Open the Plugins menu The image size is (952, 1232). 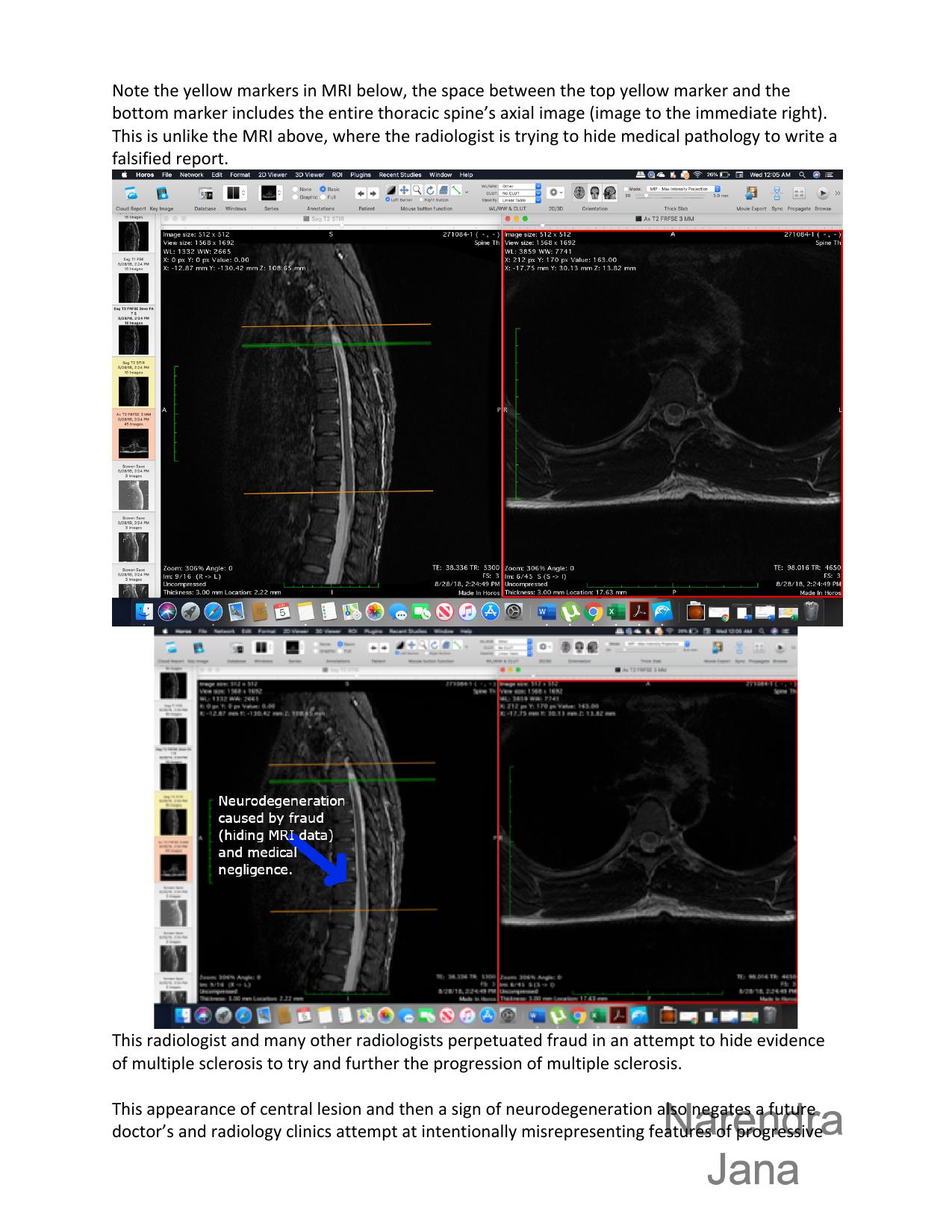(x=361, y=175)
